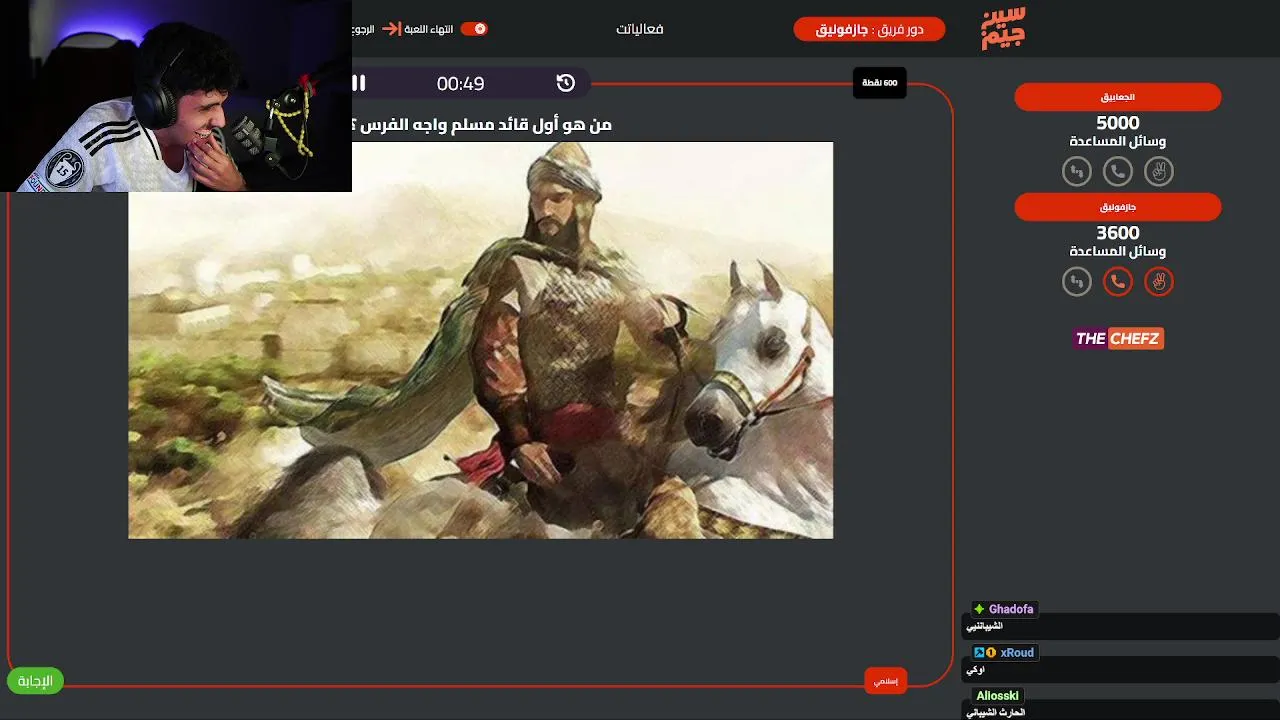Click the سين جيم logo
This screenshot has height=720, width=1280.
[1003, 28]
